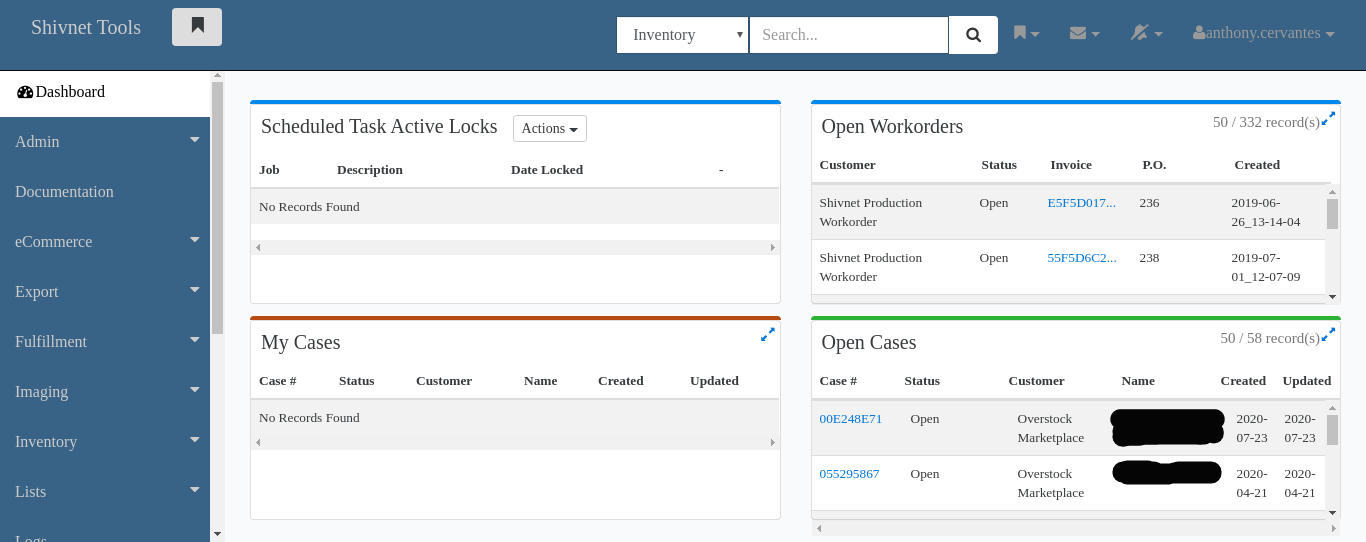Open the anthony.cervantes user menu
The height and width of the screenshot is (542, 1366).
(x=1263, y=34)
